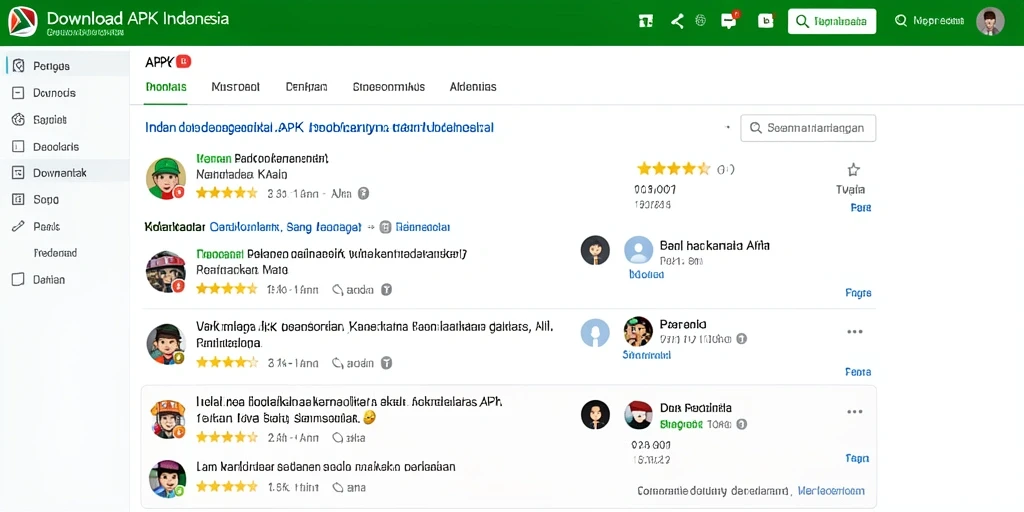Click the avatar beside 'Lam karildrdear' row

168,479
